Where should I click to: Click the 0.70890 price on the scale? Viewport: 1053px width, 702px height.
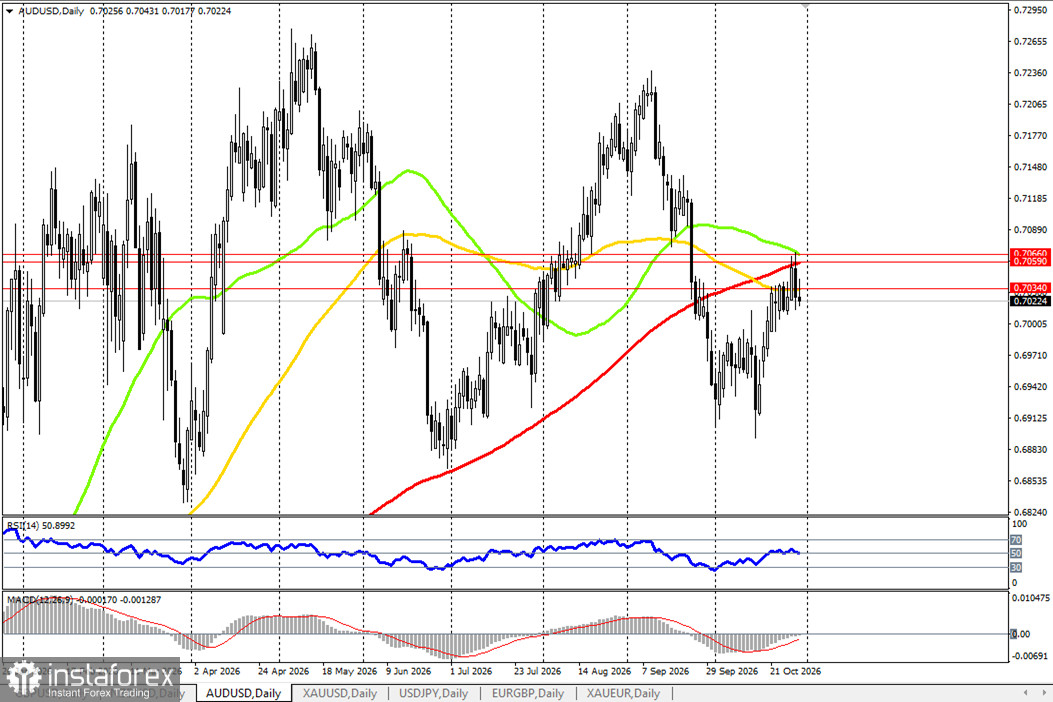click(1029, 230)
